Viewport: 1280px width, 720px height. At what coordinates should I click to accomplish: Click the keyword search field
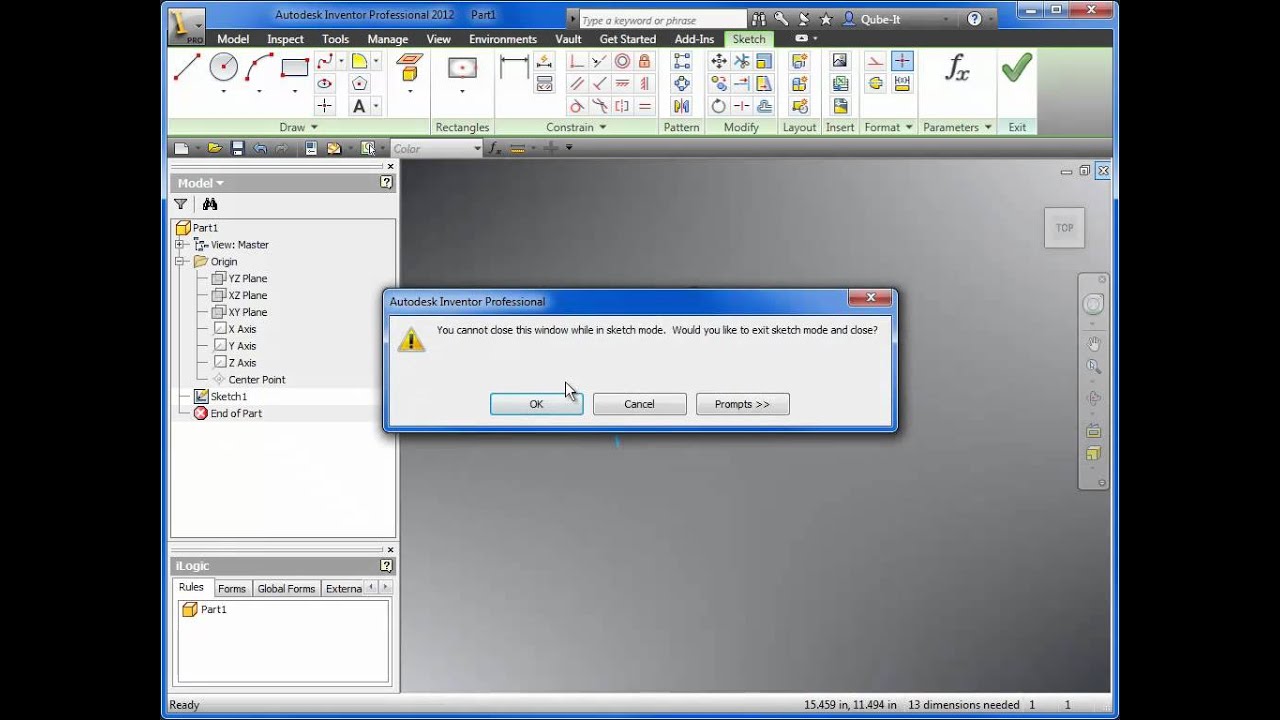click(x=662, y=20)
